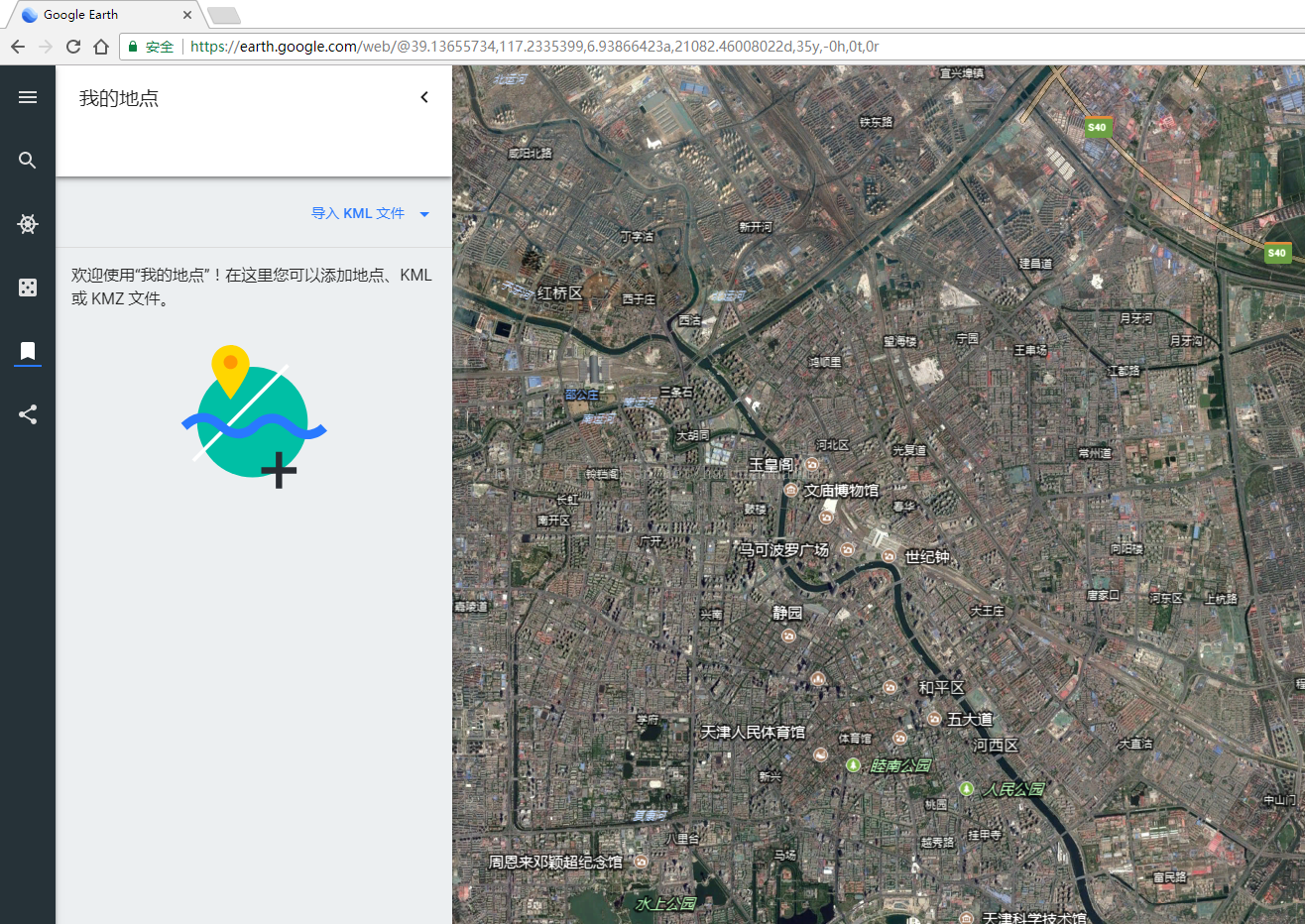Click the 铁东路 road label
This screenshot has height=924, width=1305.
[x=877, y=122]
